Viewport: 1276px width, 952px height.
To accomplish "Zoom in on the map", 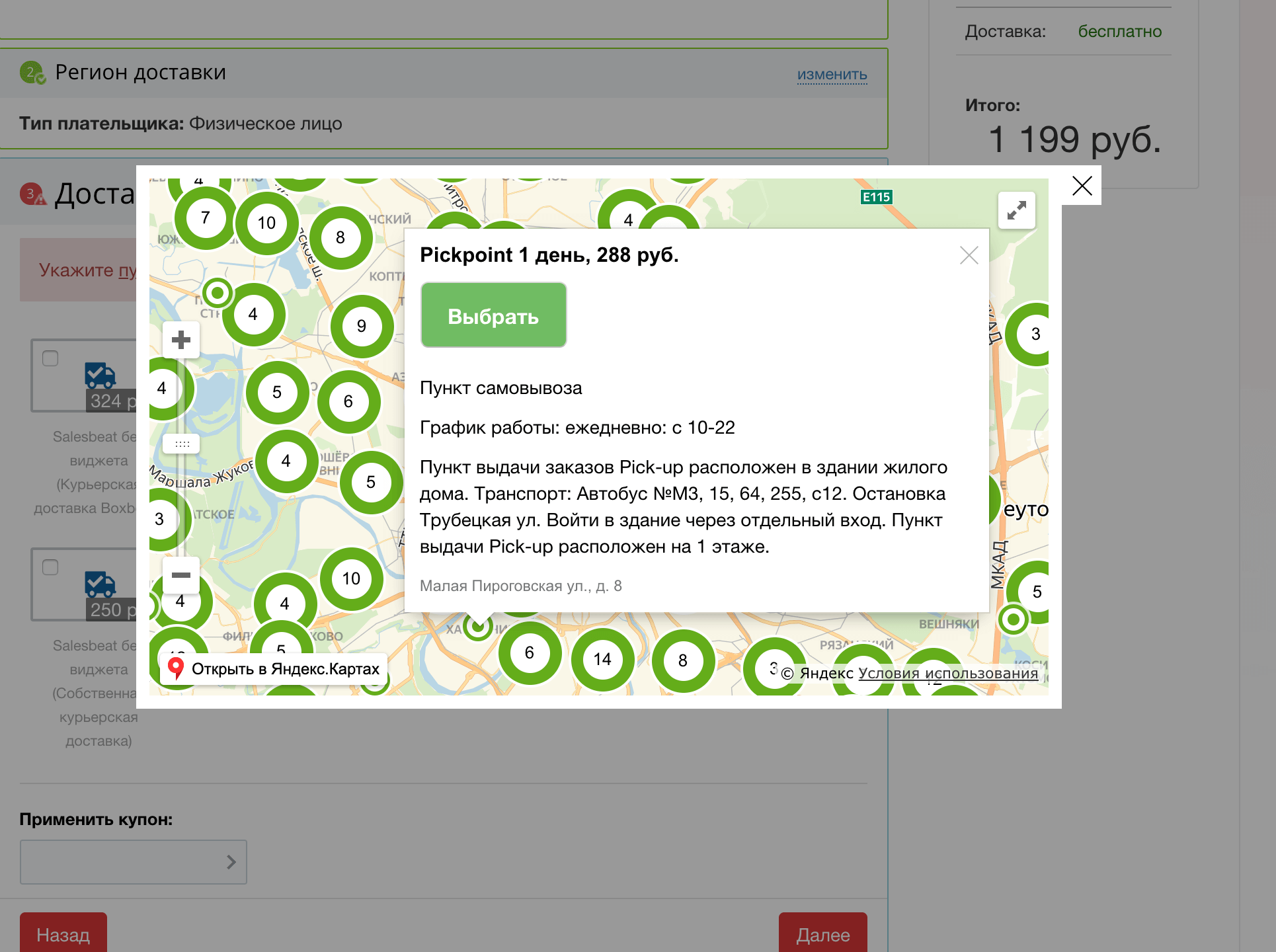I will click(181, 340).
